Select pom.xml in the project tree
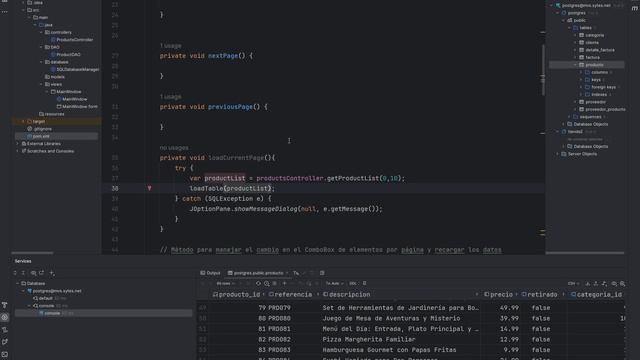Image resolution: width=640 pixels, height=360 pixels. tap(41, 136)
